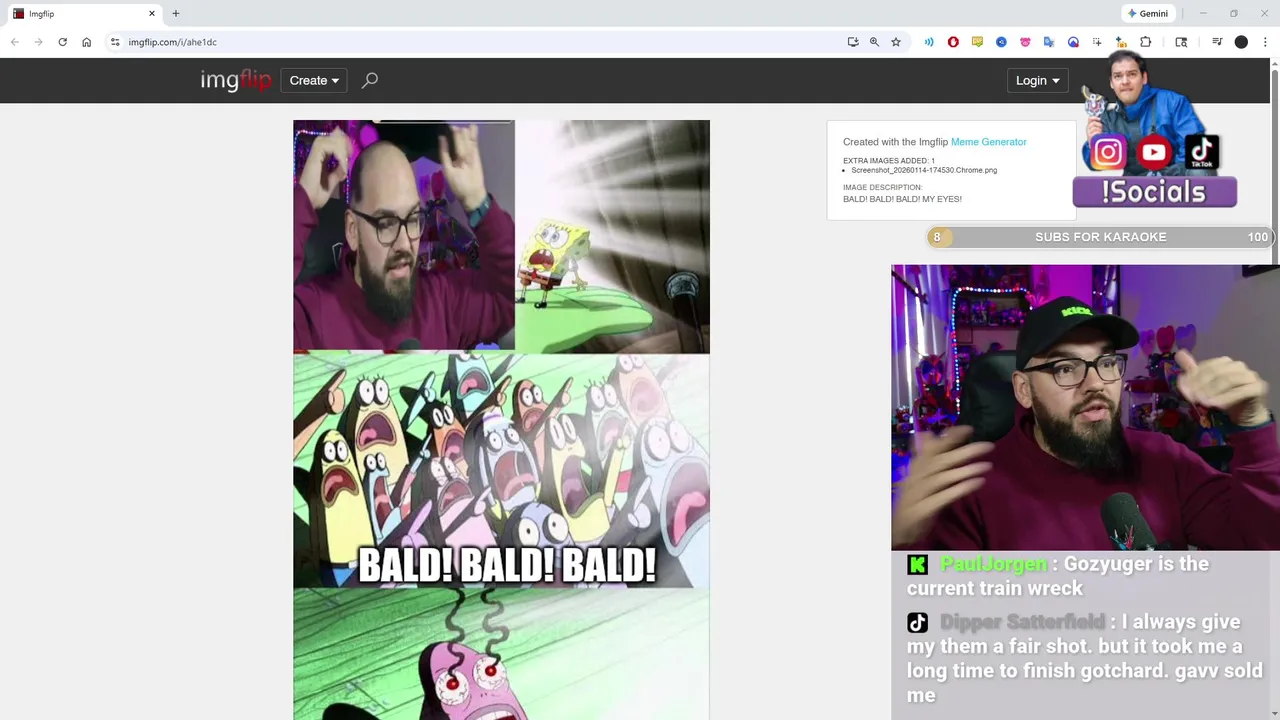Viewport: 1280px width, 720px height.
Task: Open the Extensions puzzle menu
Action: 1146,42
